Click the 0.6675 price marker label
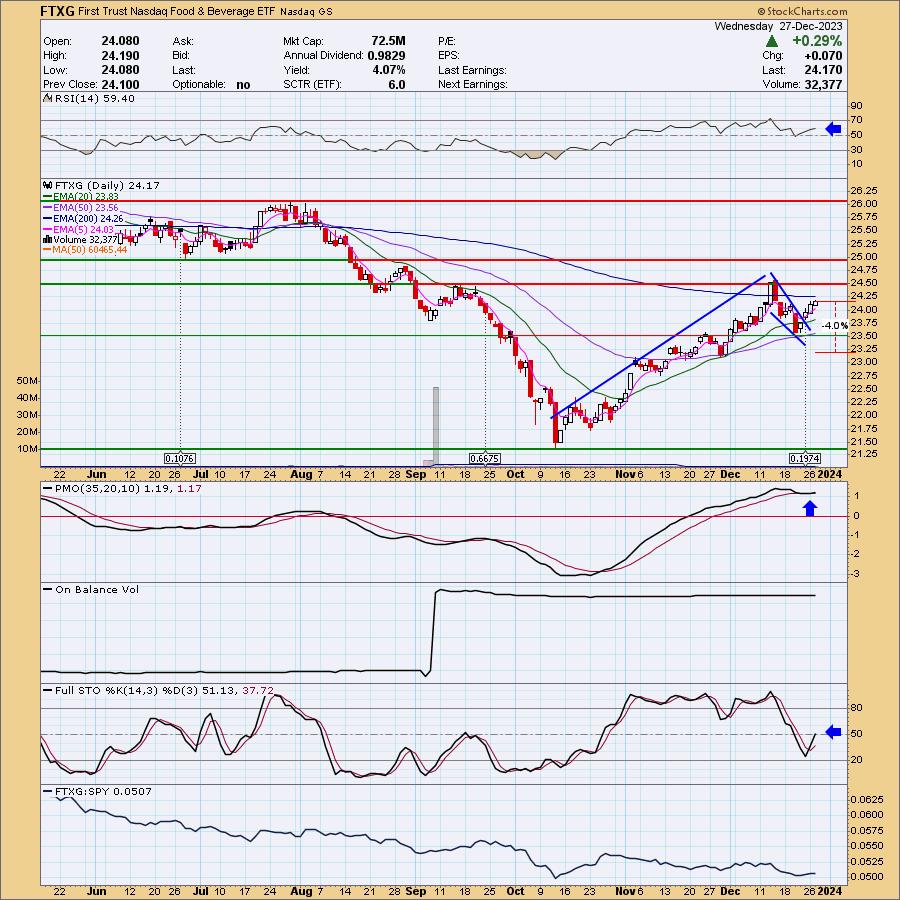Image resolution: width=900 pixels, height=900 pixels. pyautogui.click(x=484, y=459)
